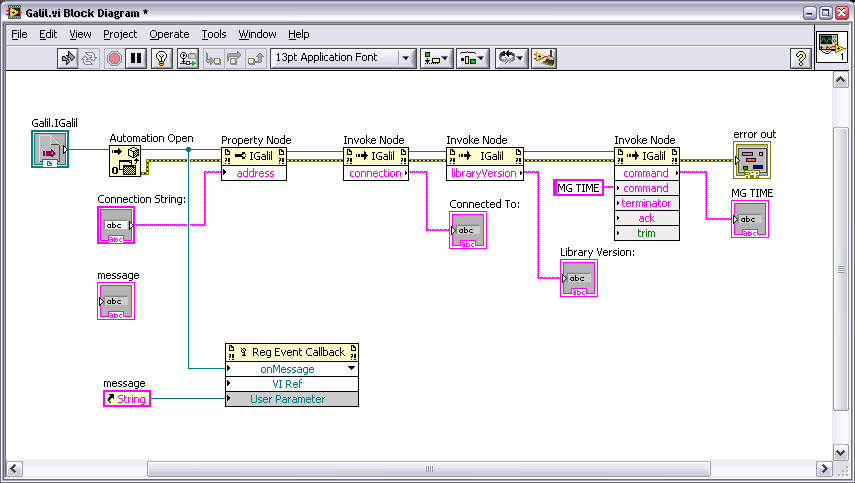Click the Step Over toolbar icon

[x=234, y=58]
